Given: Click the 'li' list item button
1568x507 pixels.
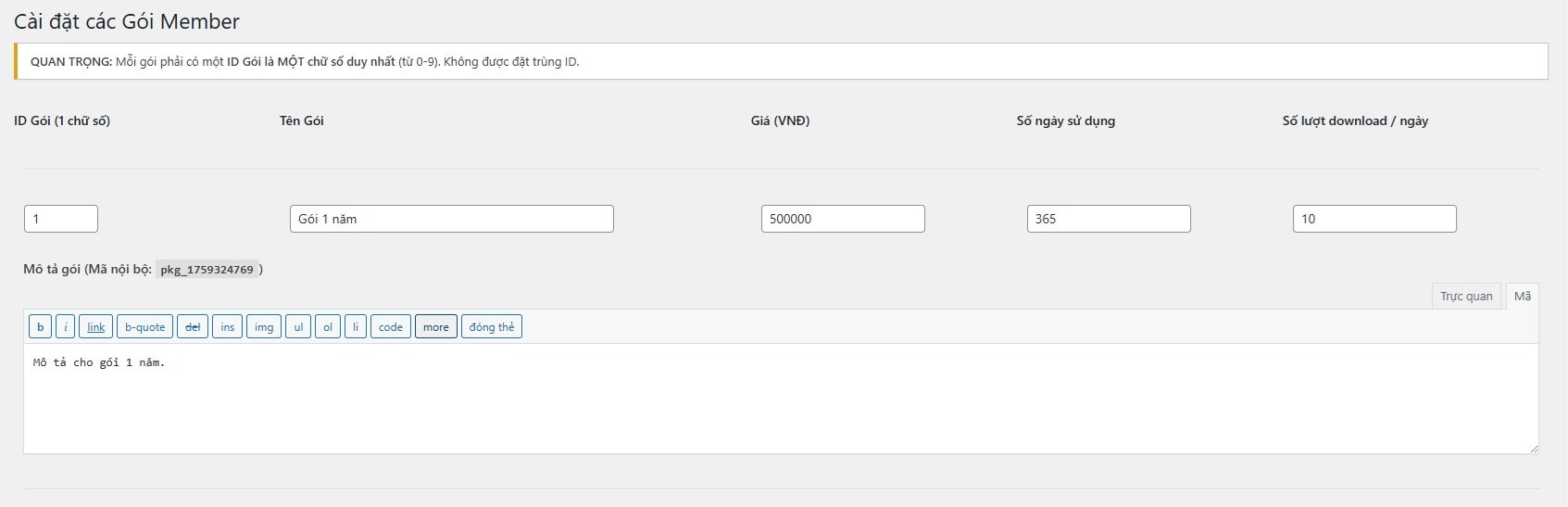Looking at the screenshot, I should [x=356, y=327].
